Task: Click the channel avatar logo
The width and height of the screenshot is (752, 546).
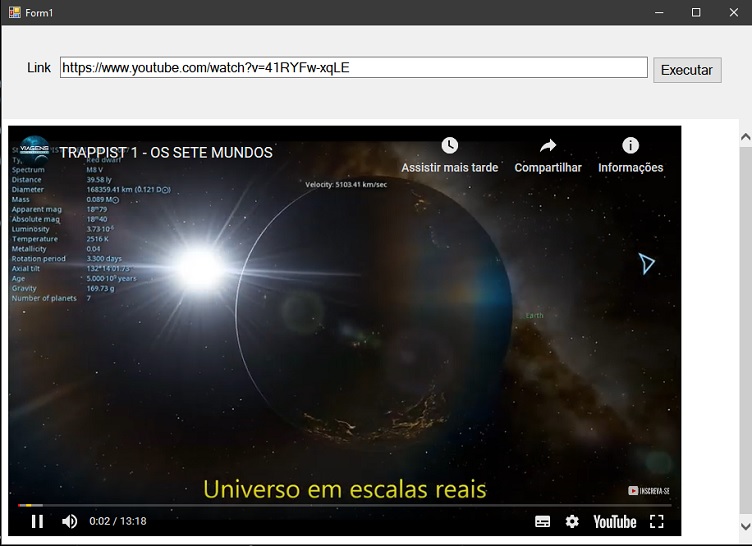Action: coord(34,151)
